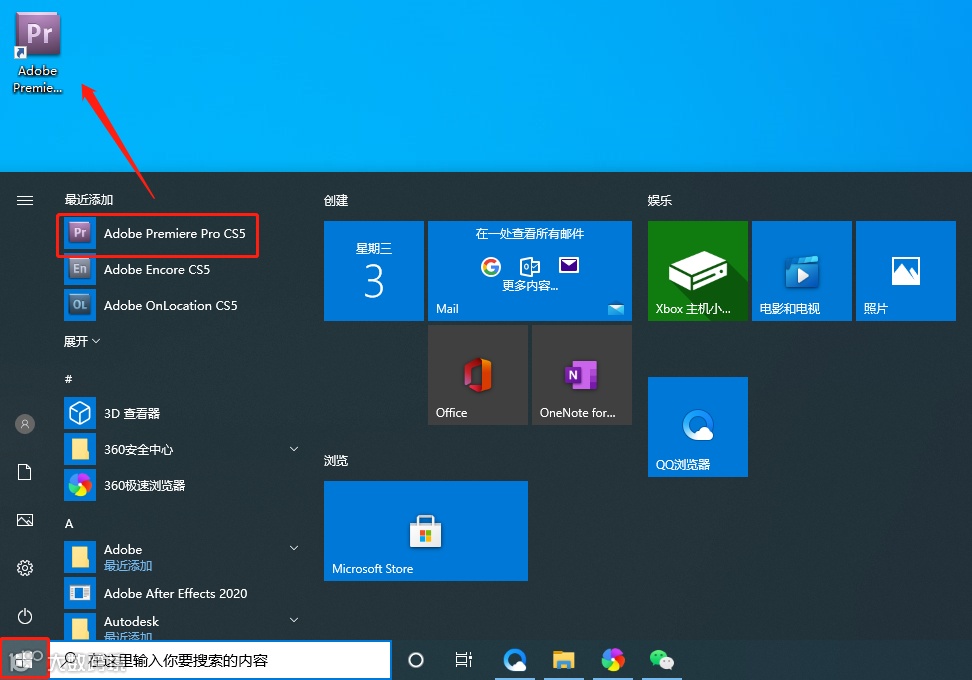Open Pictures from Start sidebar

click(x=25, y=520)
